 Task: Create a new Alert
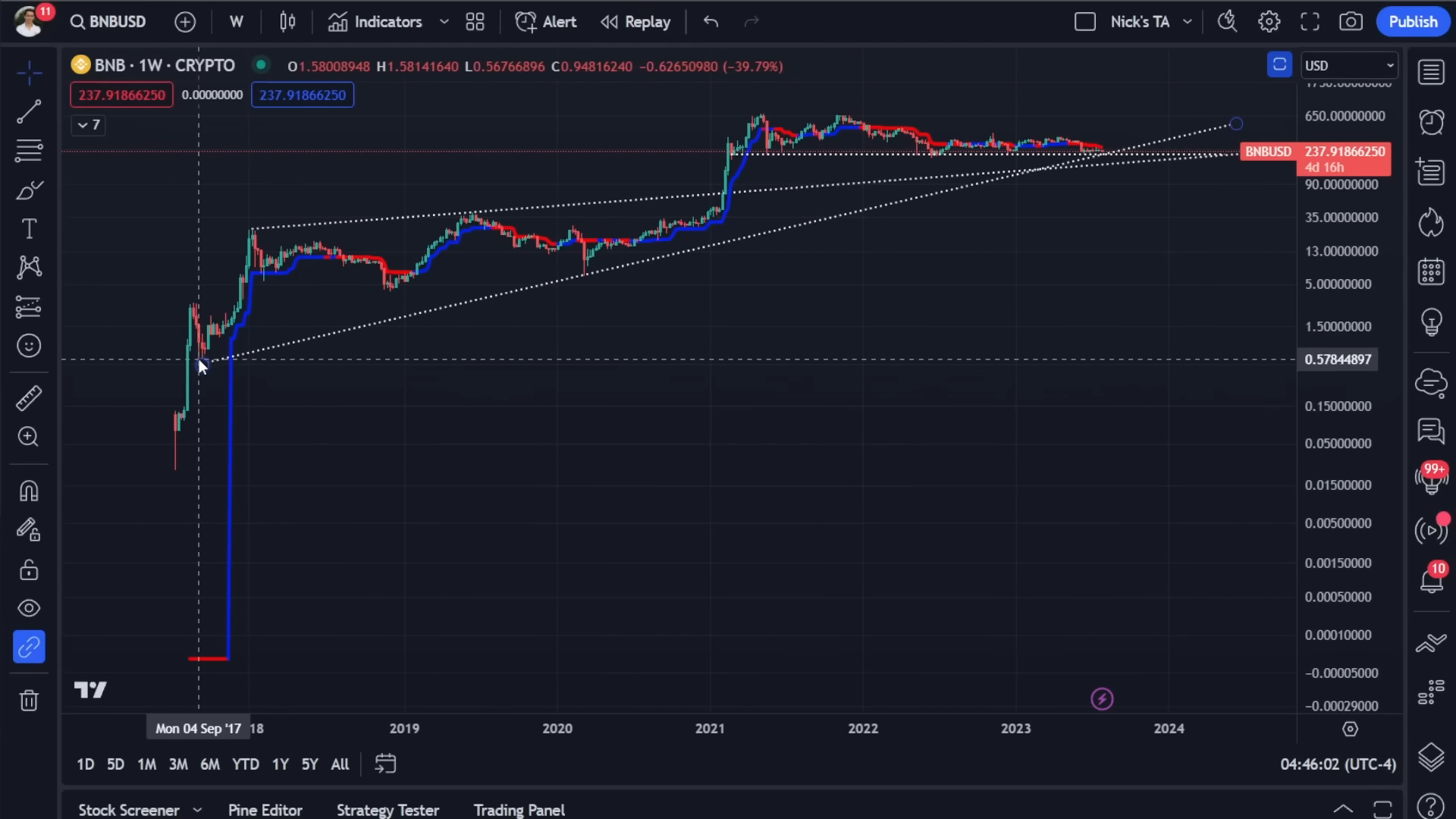[x=546, y=22]
